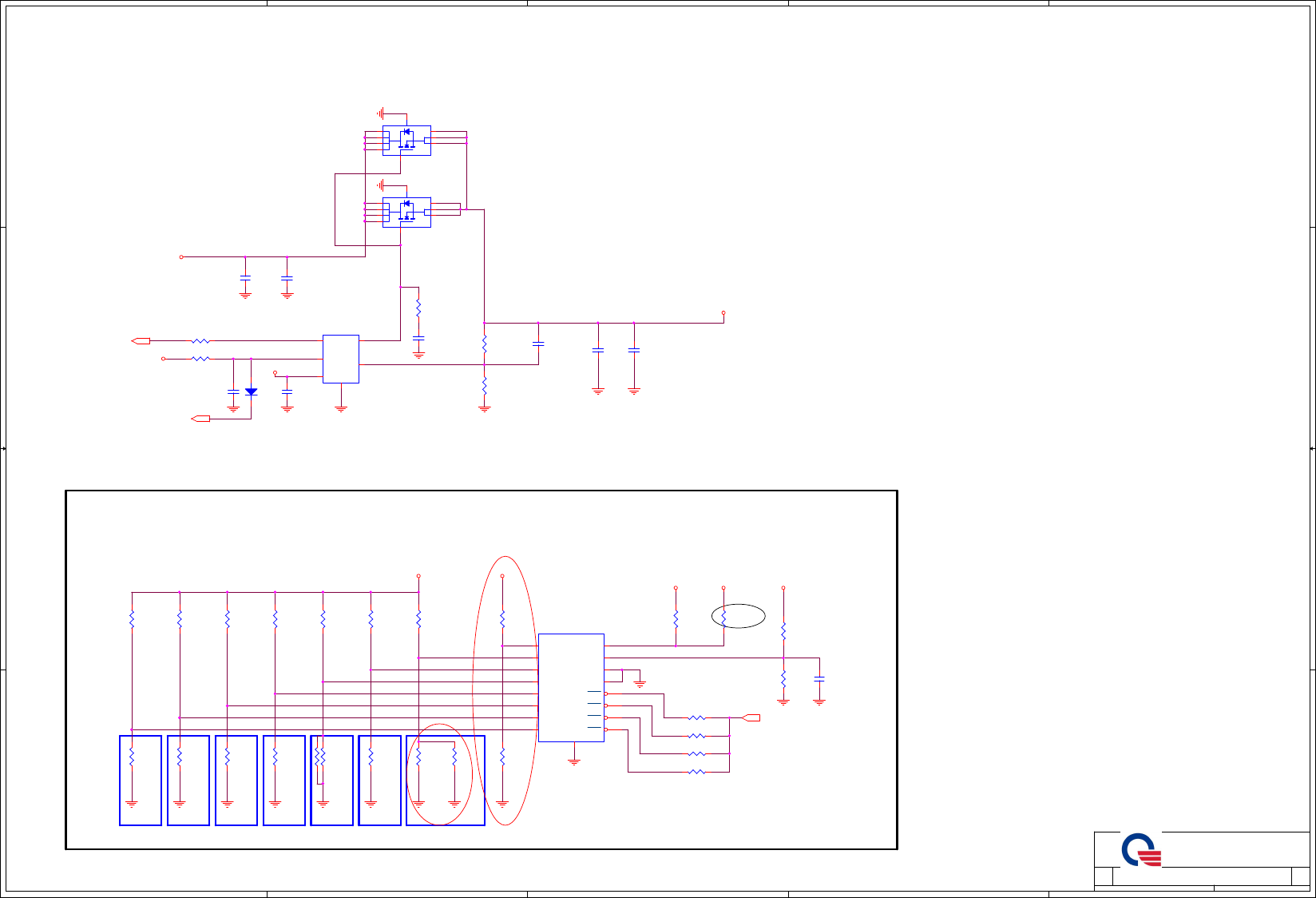
Task: Select the lower MOSFET transistor symbol
Action: (x=406, y=213)
